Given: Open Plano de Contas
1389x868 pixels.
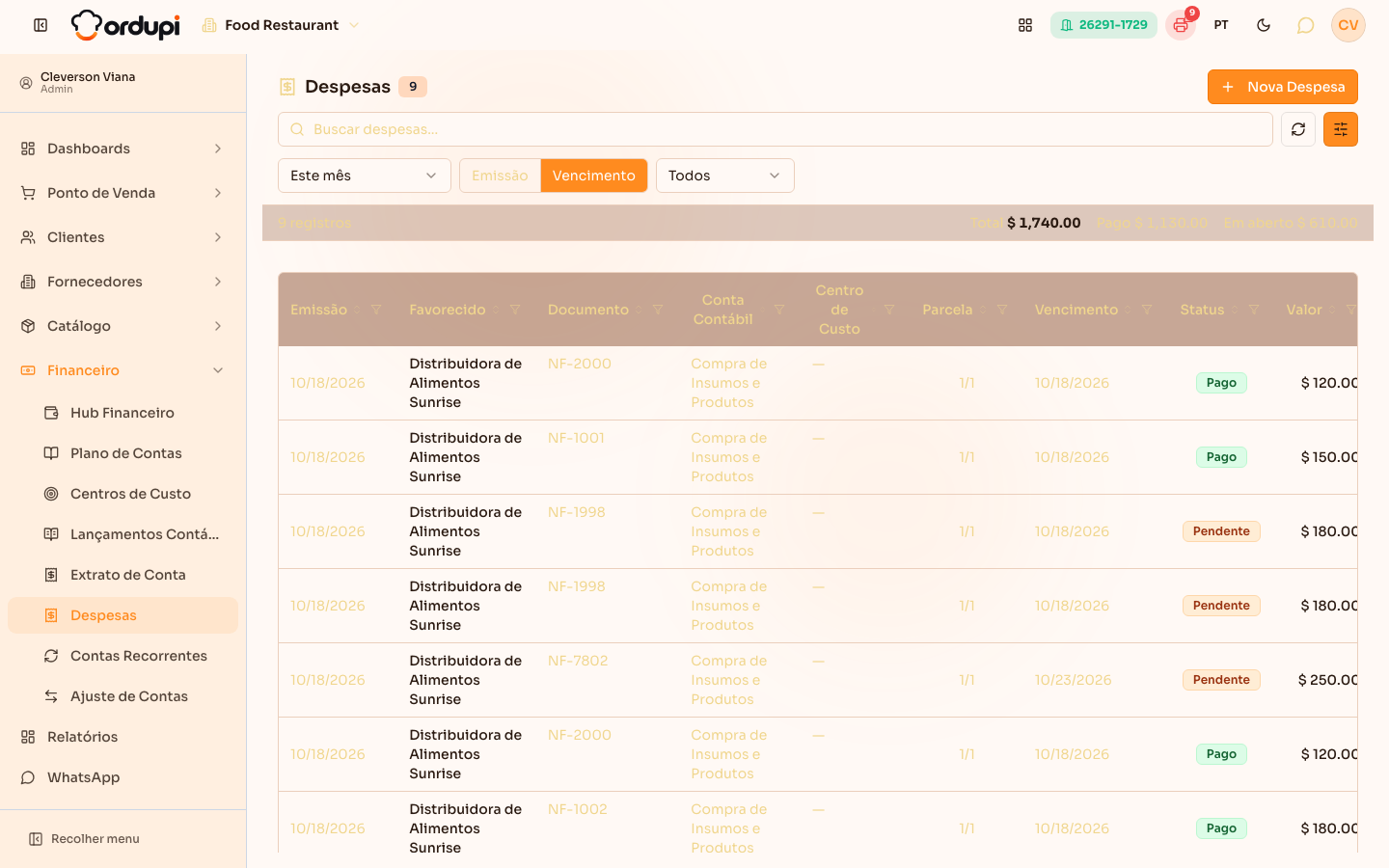Looking at the screenshot, I should 123,453.
